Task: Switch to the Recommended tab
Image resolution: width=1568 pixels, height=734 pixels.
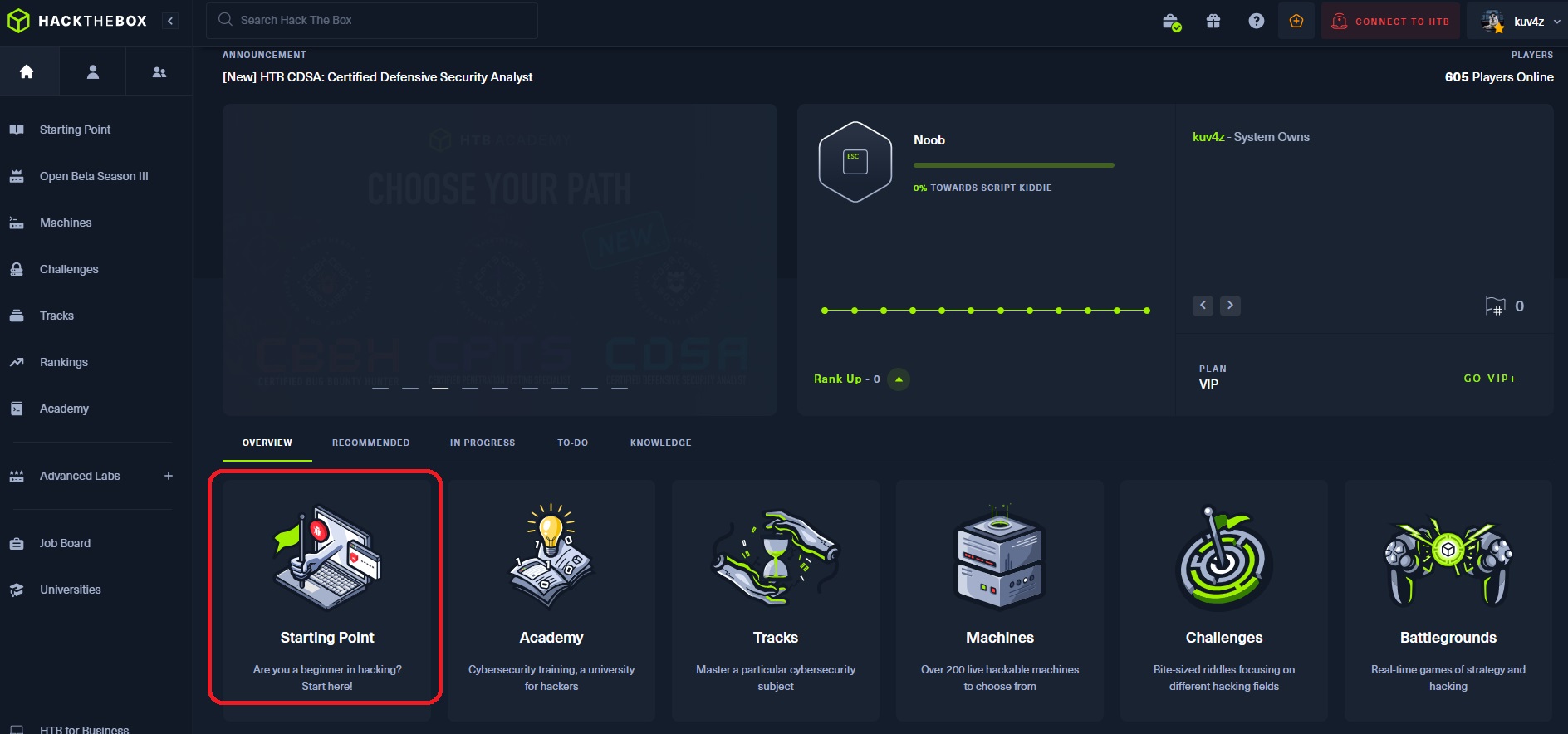Action: 371,443
